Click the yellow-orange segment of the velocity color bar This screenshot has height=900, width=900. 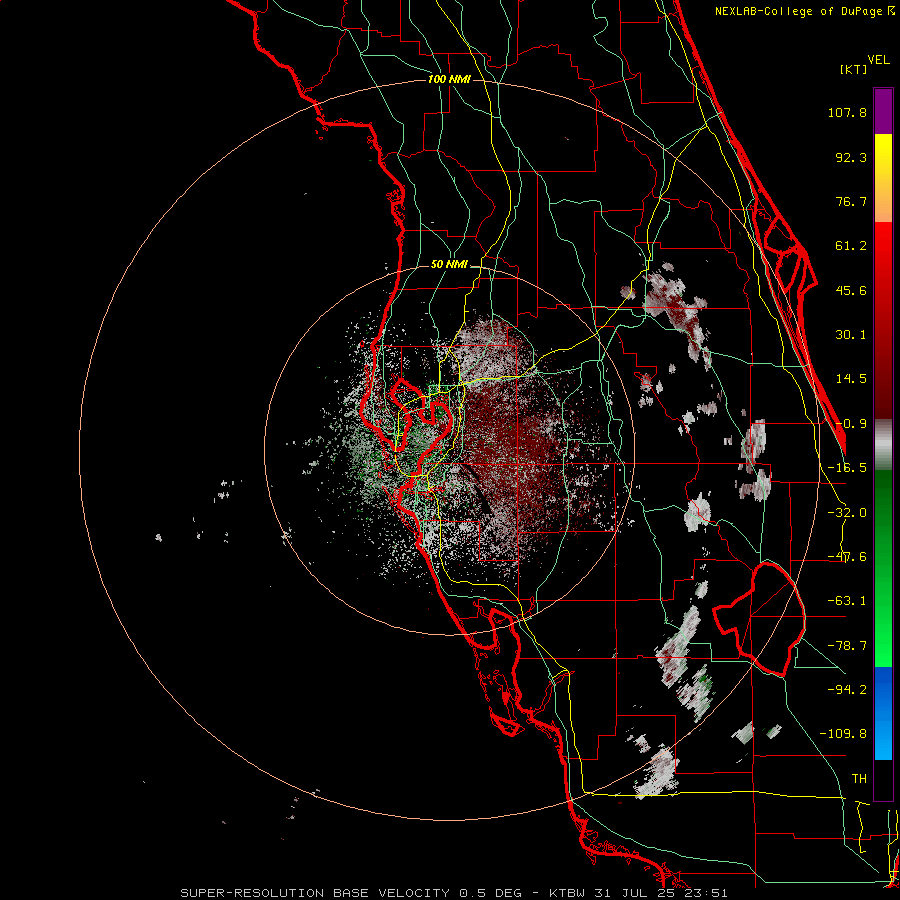coord(883,178)
